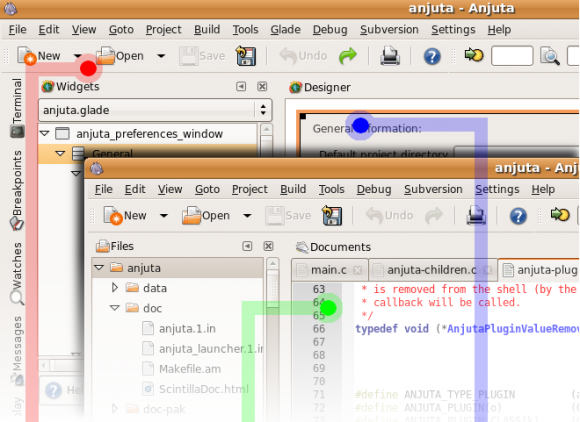Image resolution: width=580 pixels, height=422 pixels.
Task: Open the Glade menu
Action: 285,30
